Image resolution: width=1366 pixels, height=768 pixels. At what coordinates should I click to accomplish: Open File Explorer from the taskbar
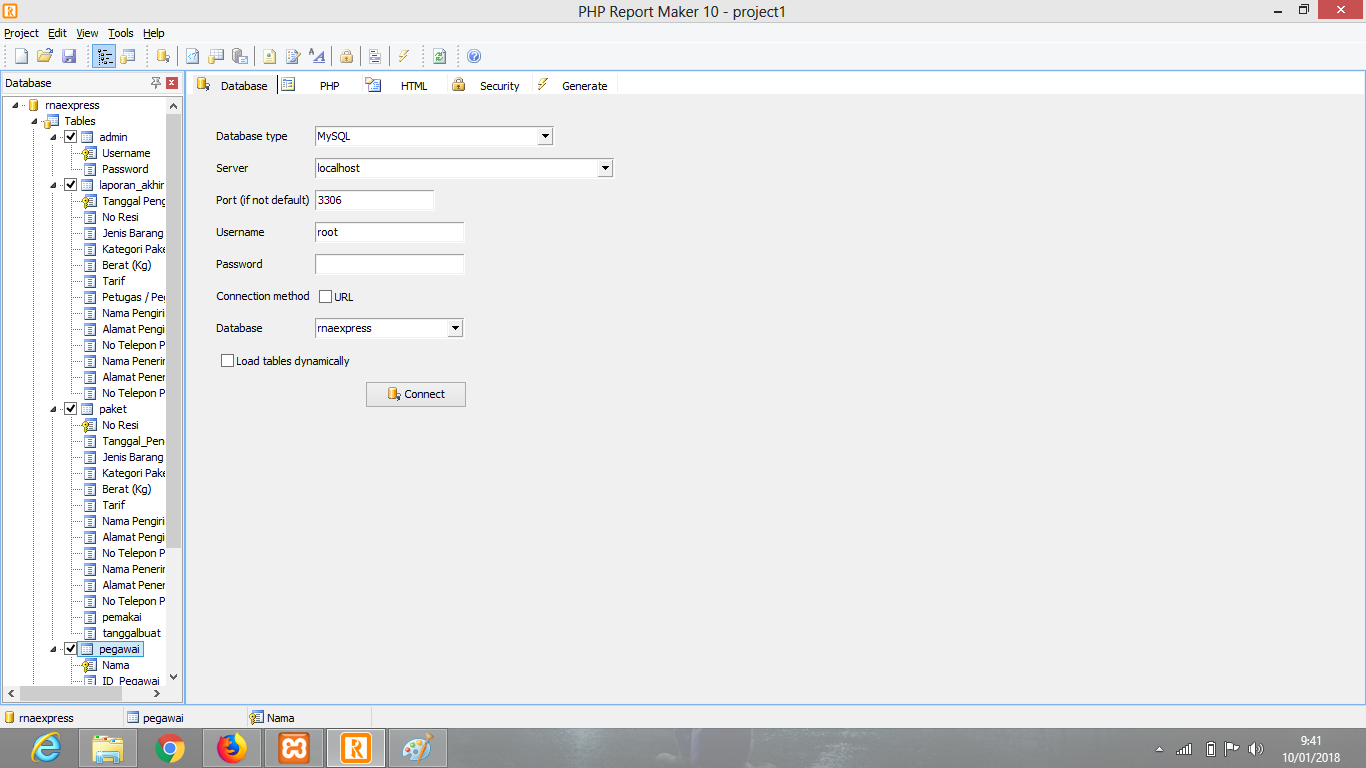tap(108, 748)
